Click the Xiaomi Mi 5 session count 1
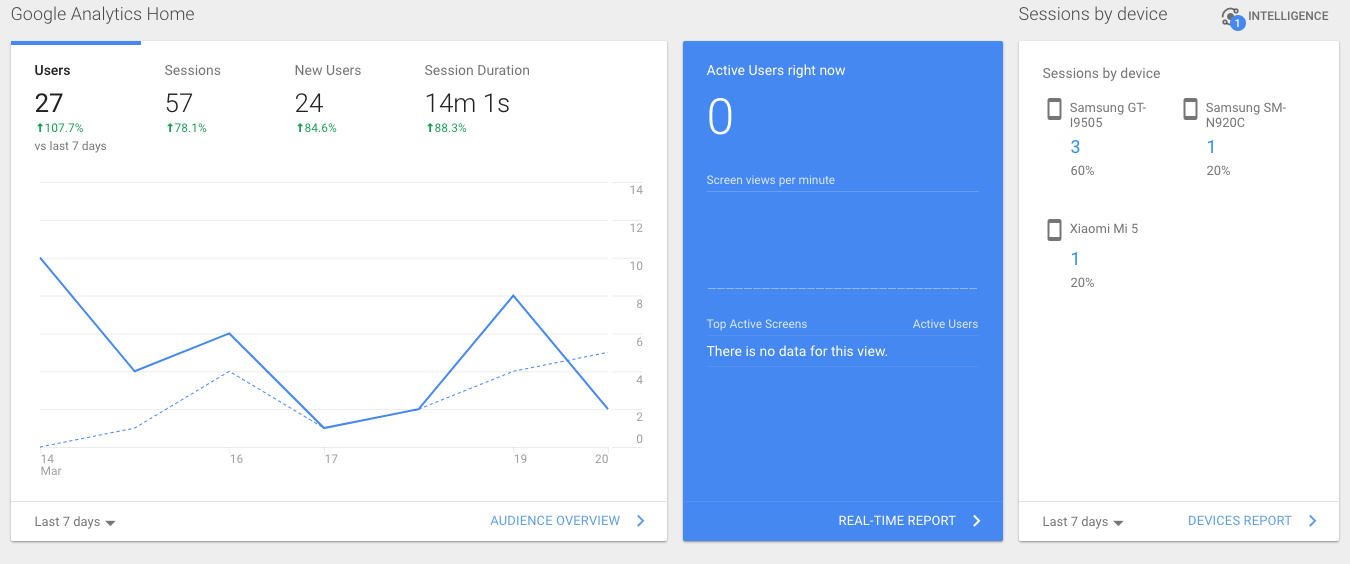1350x564 pixels. tap(1075, 259)
